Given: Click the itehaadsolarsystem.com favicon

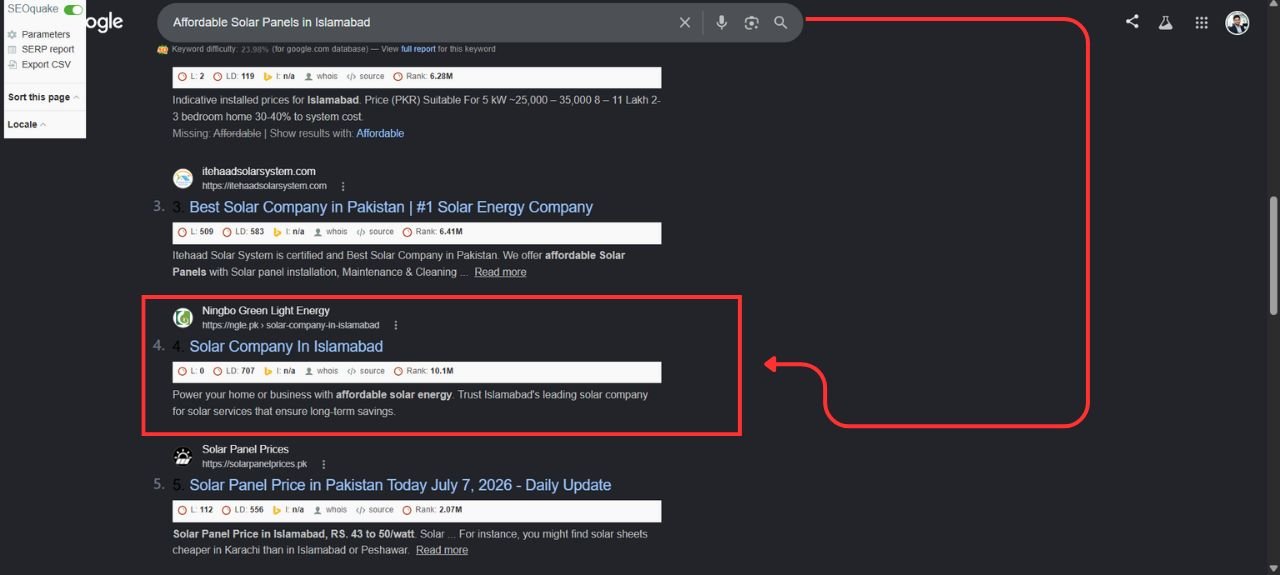Looking at the screenshot, I should click(x=183, y=178).
